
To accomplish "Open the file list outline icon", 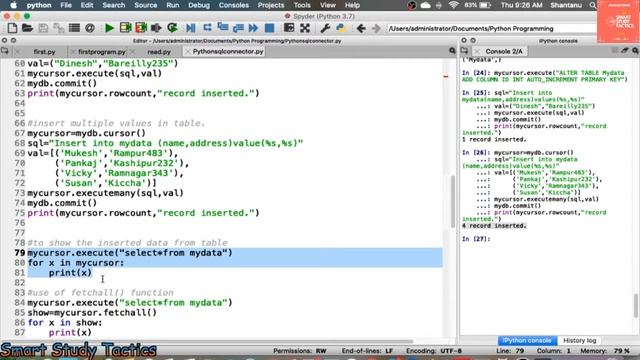I will 74,28.
